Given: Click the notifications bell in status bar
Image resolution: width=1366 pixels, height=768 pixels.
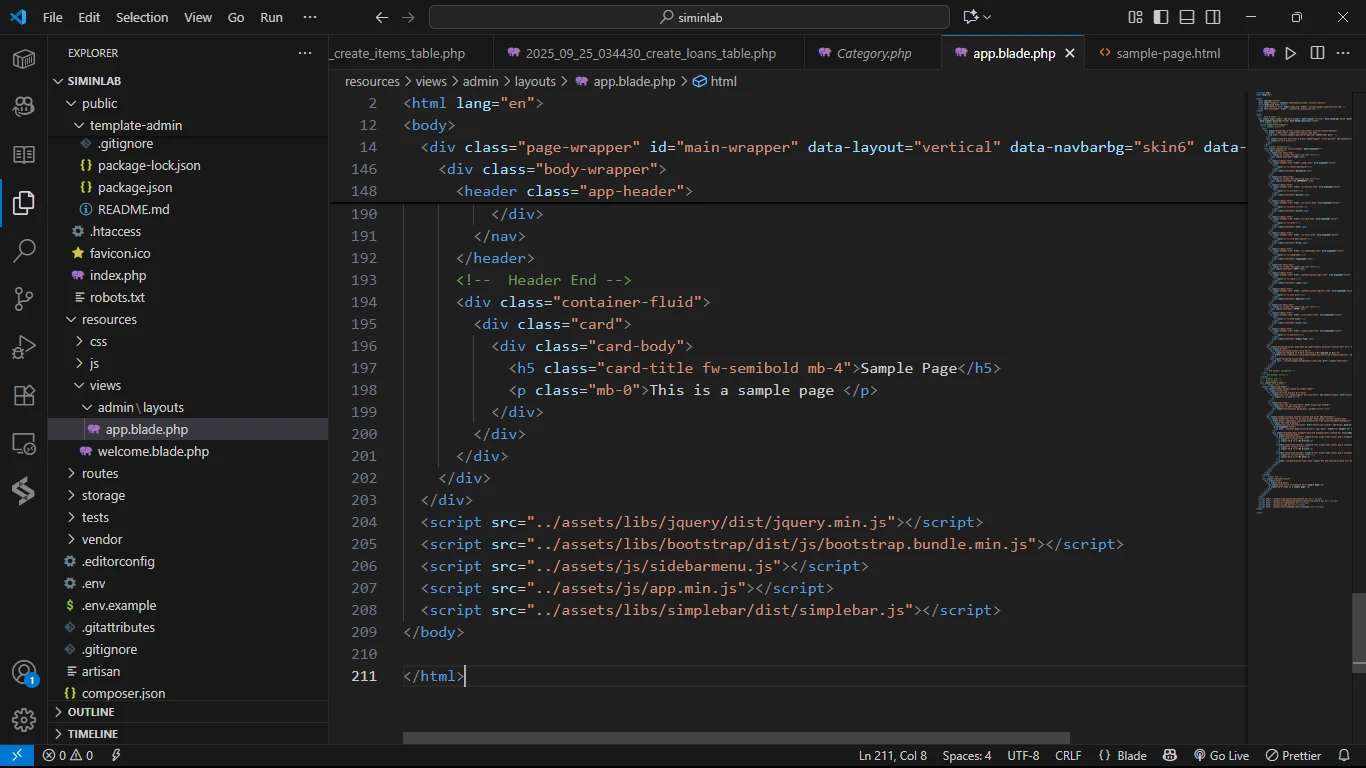Looking at the screenshot, I should point(1345,756).
